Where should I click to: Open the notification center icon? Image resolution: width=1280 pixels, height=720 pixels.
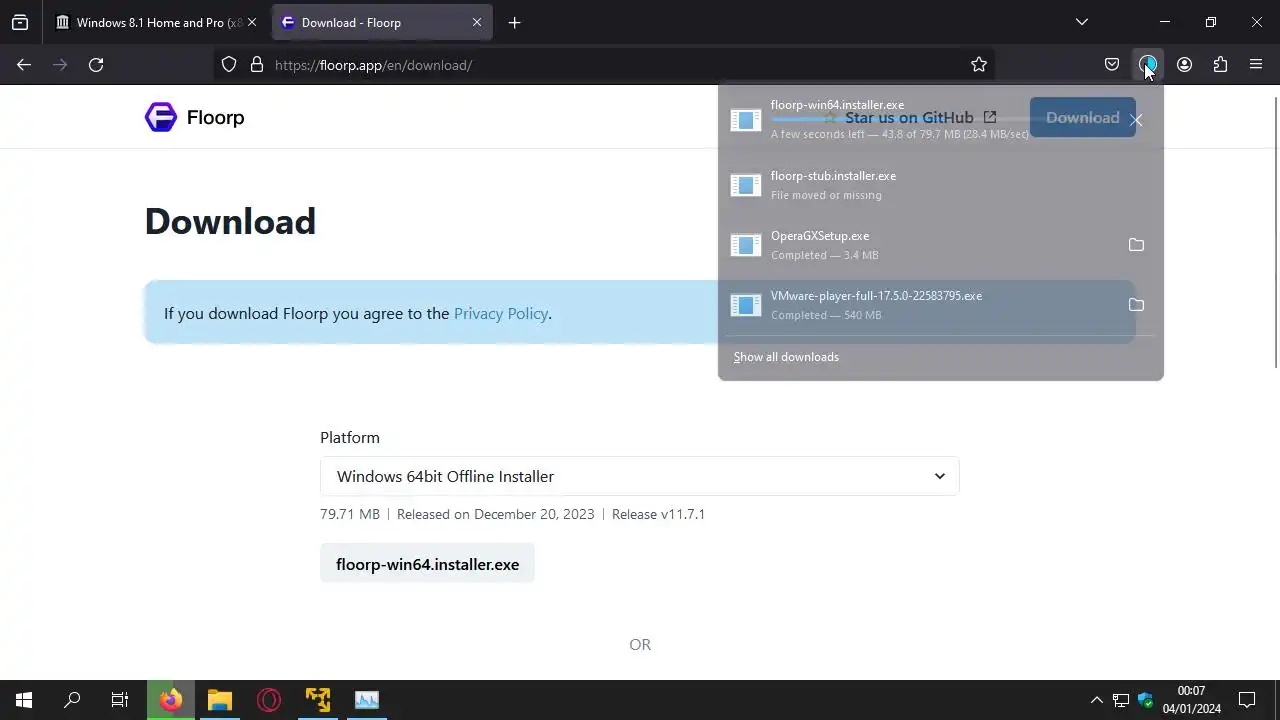pos(1247,700)
